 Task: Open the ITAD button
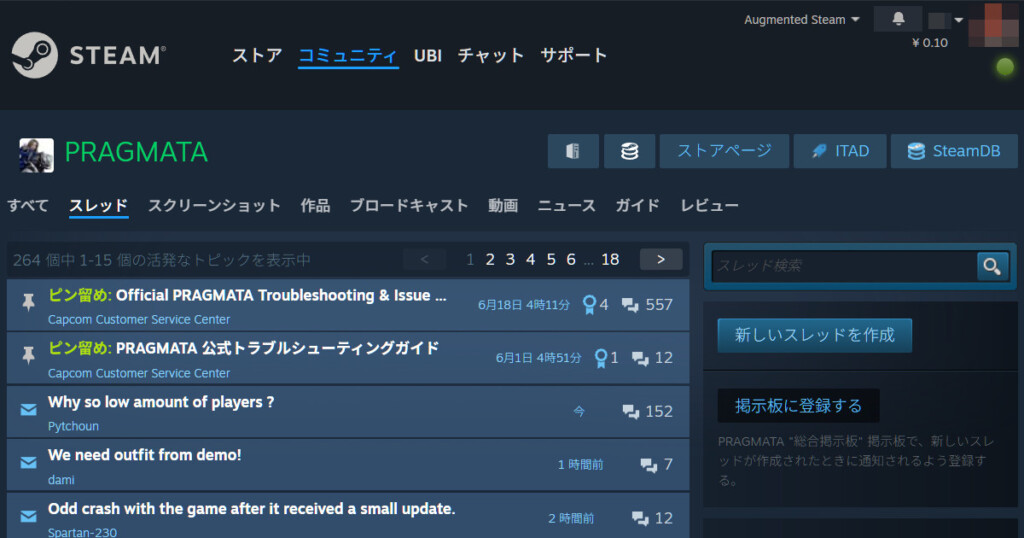[x=840, y=151]
